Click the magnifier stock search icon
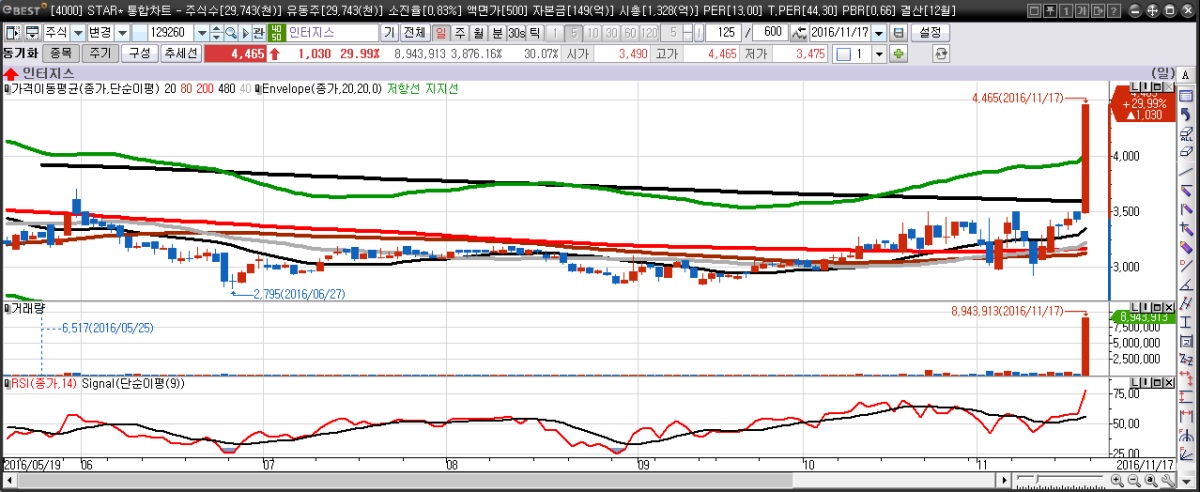The width and height of the screenshot is (1200, 492). (x=230, y=33)
